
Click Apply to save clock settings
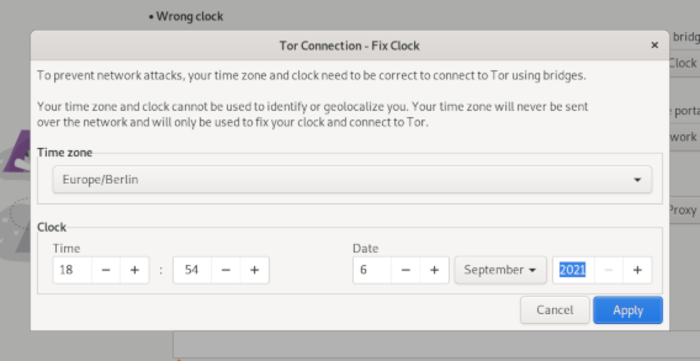point(628,310)
